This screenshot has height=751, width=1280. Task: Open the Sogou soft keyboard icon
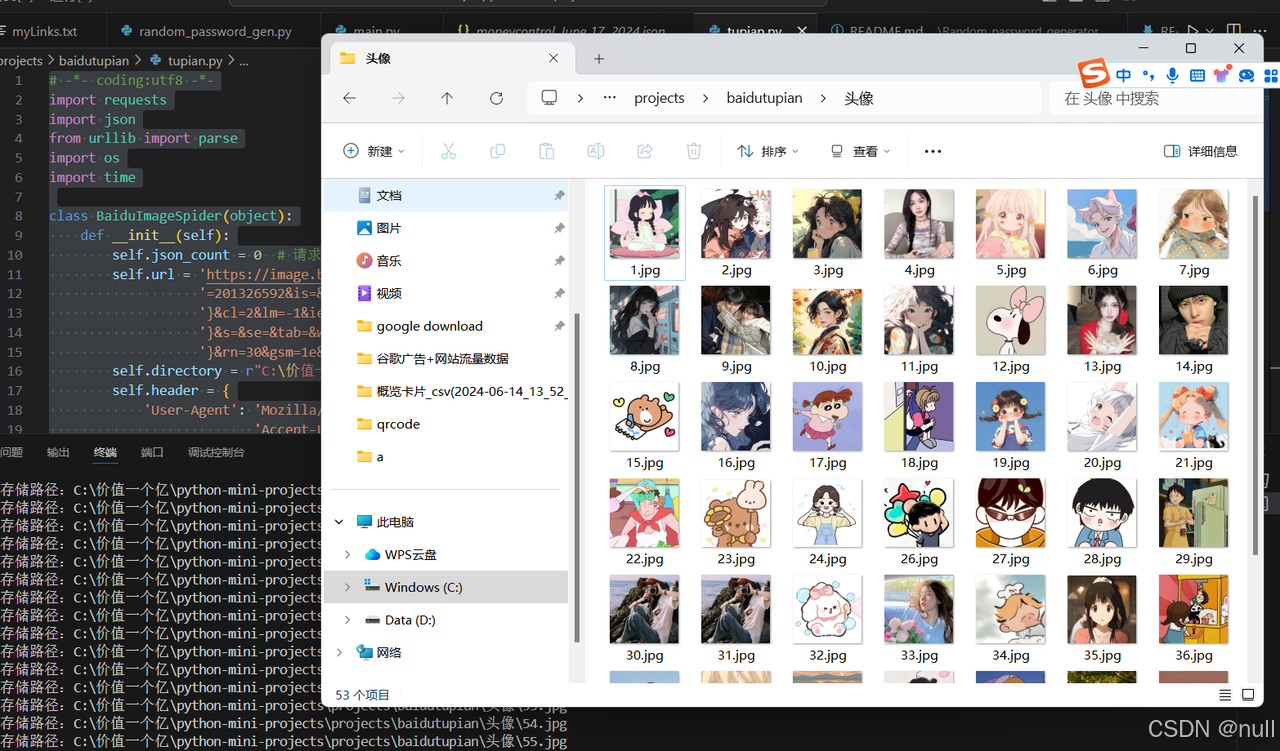click(x=1197, y=75)
